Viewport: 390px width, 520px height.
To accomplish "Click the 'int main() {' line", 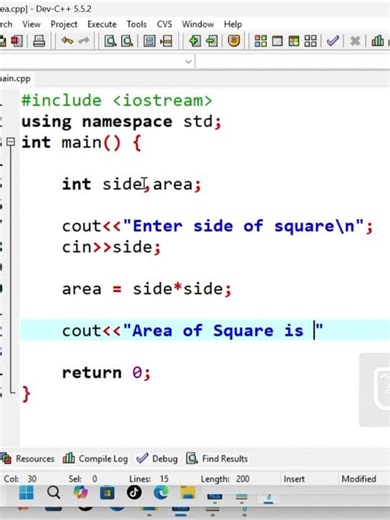I will pos(81,143).
